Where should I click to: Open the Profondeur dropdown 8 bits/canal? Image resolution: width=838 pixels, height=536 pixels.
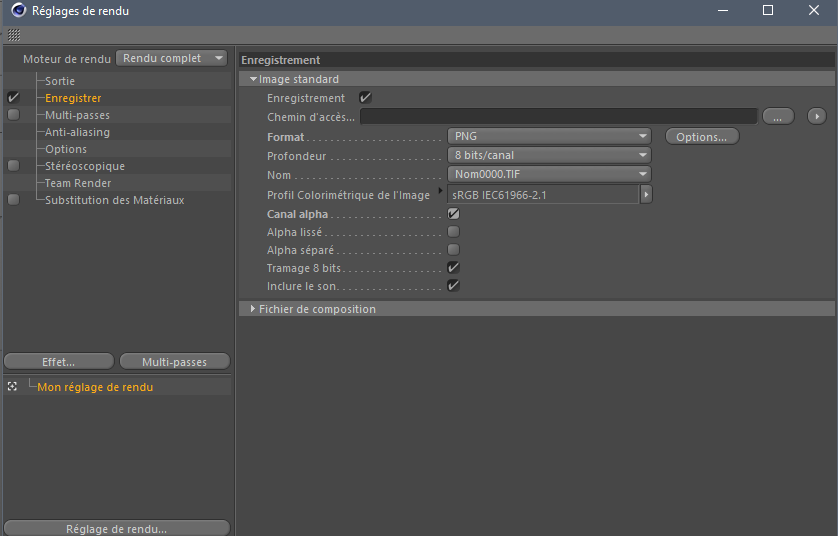549,156
